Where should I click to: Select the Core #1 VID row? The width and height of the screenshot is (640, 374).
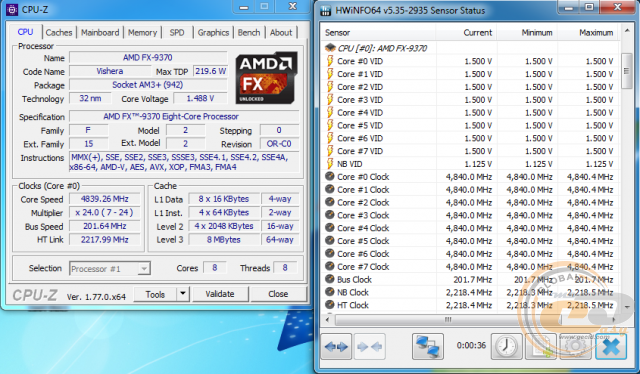tap(471, 74)
